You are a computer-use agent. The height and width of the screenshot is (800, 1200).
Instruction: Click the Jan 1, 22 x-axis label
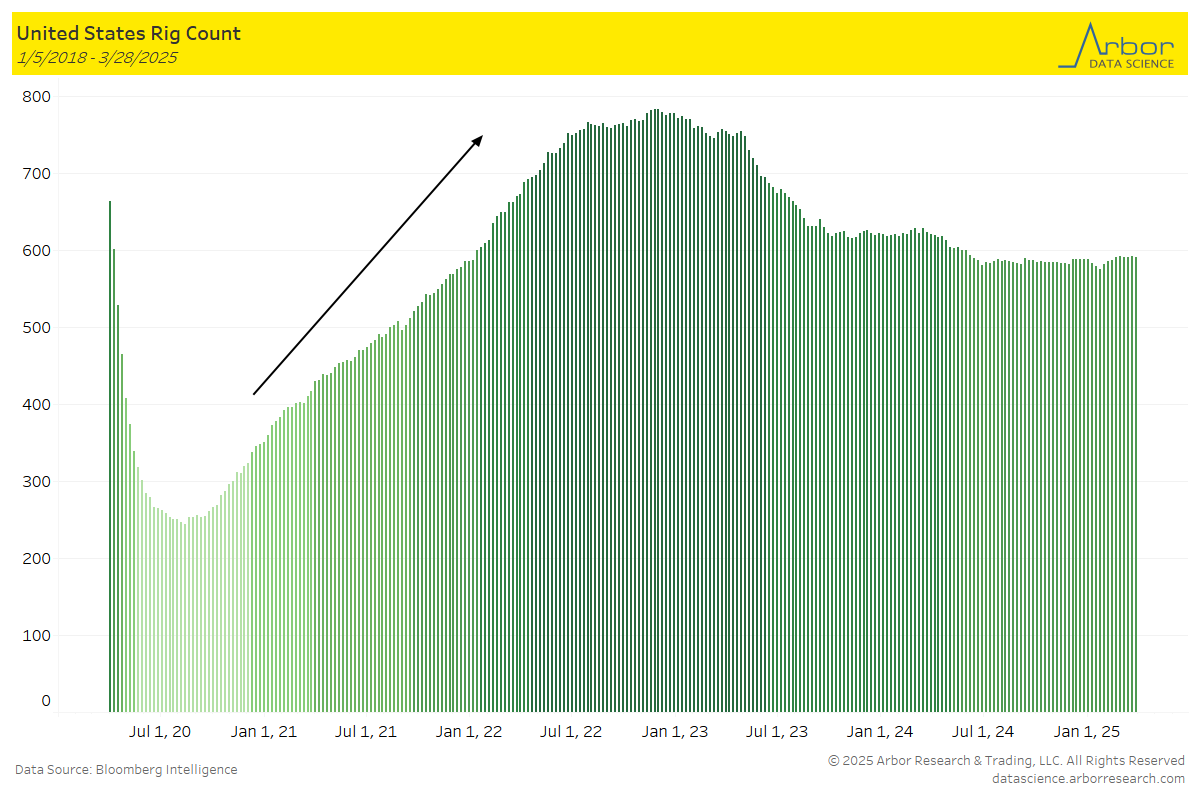(469, 732)
